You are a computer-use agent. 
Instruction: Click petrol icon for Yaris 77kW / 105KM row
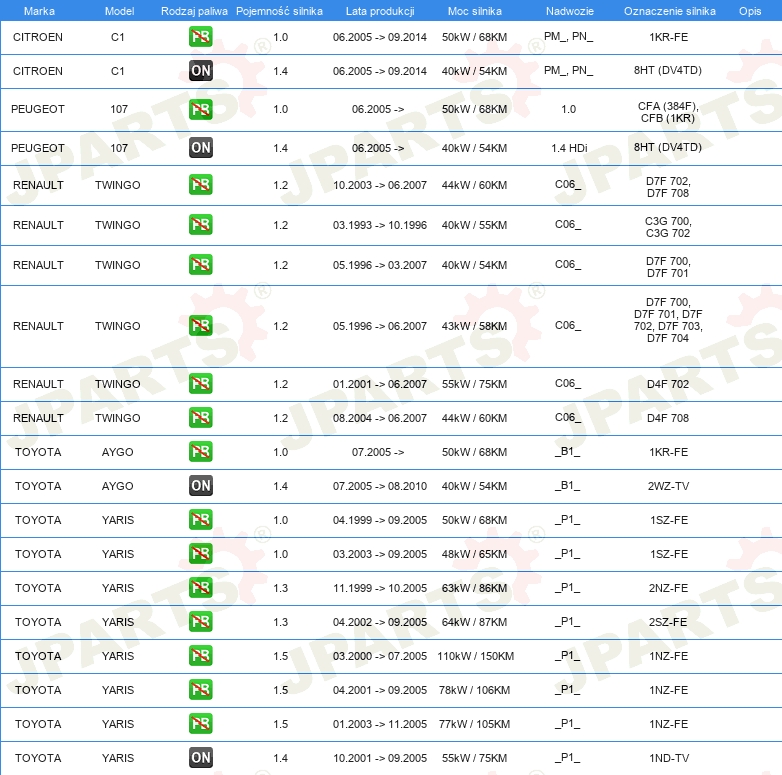(x=200, y=723)
